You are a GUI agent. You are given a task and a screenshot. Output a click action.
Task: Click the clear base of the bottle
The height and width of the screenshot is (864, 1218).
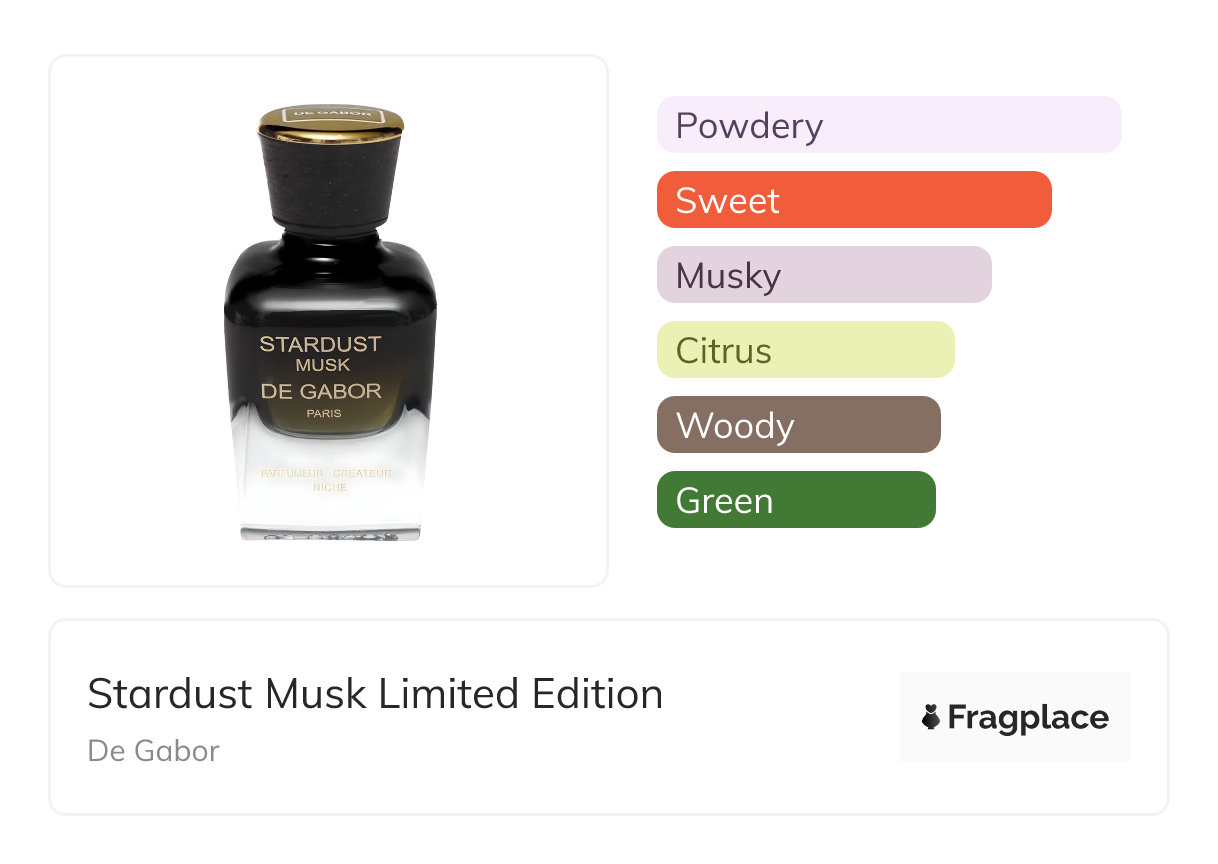tap(331, 505)
